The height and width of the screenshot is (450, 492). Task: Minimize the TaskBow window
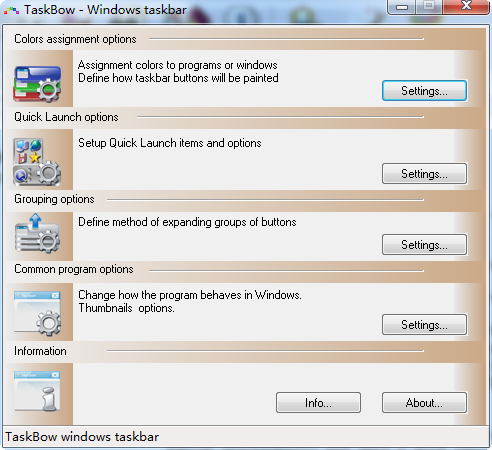pos(402,7)
